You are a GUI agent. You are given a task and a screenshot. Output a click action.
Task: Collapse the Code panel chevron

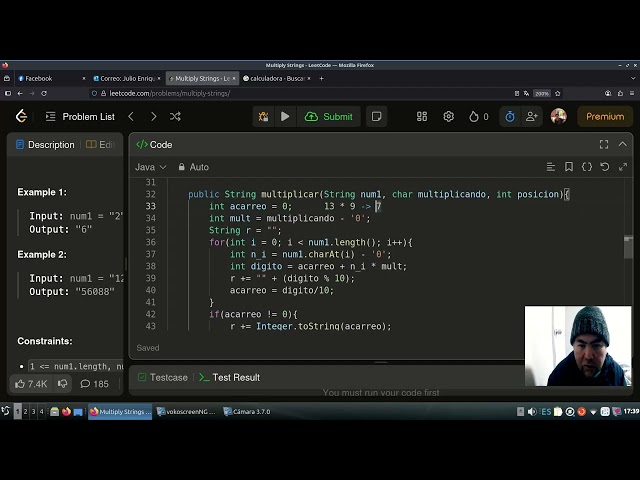[x=622, y=144]
